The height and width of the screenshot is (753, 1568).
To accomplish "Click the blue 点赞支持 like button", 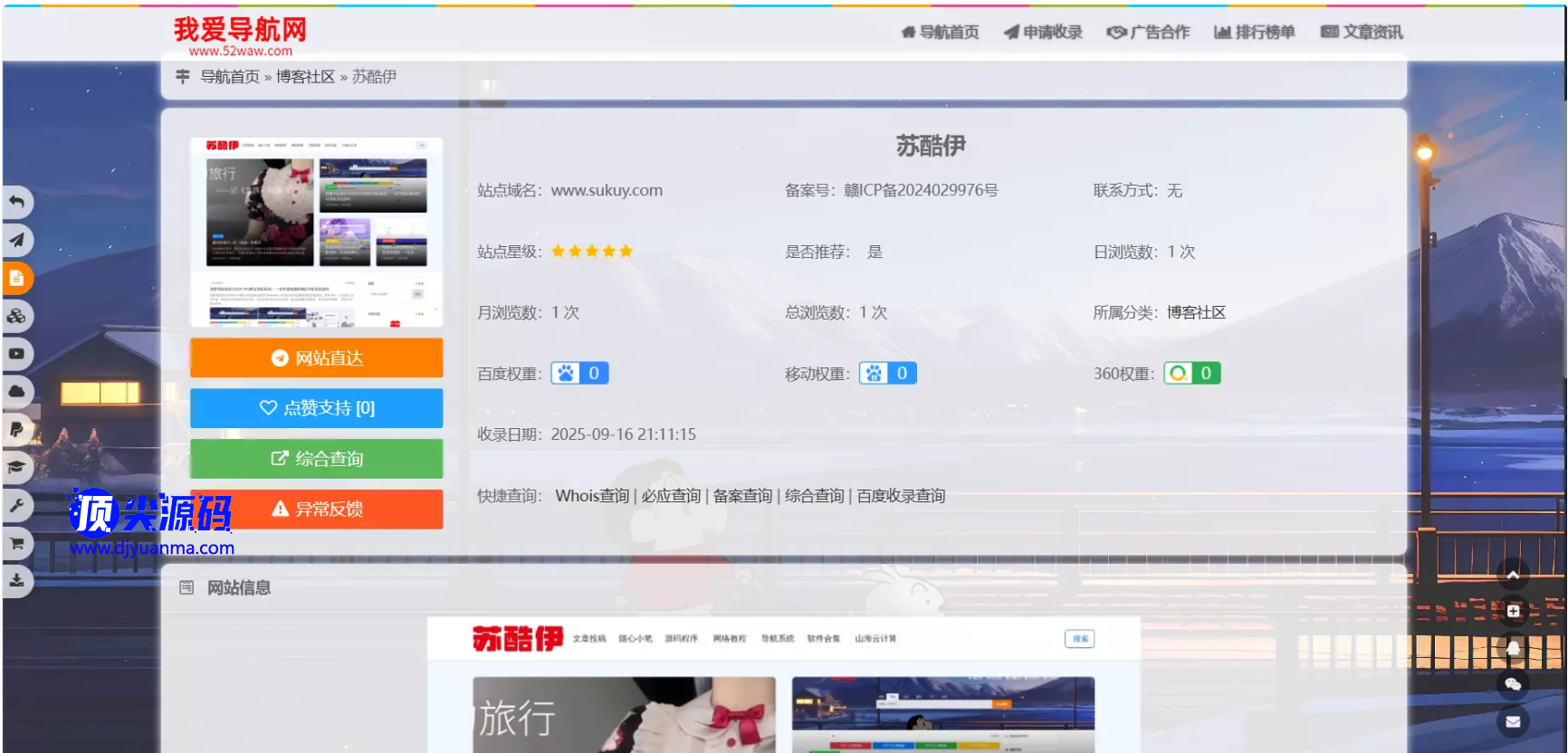I will (x=316, y=408).
